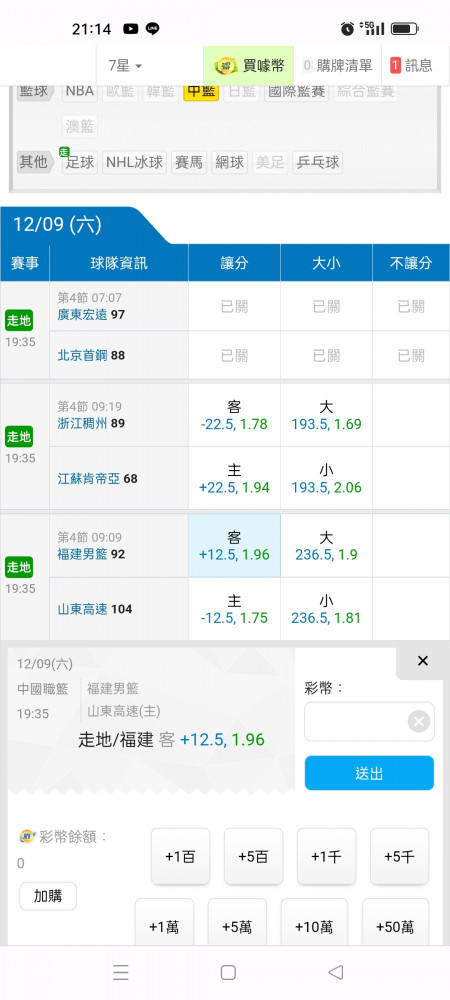Viewport: 450px width, 1000px height.
Task: Close the bet slip panel
Action: click(423, 661)
